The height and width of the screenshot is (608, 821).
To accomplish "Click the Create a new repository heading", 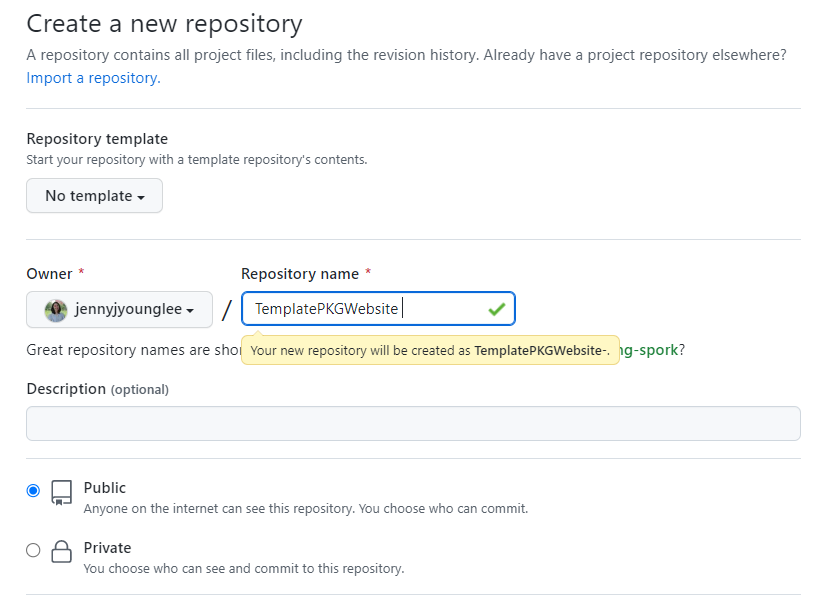I will (x=164, y=24).
